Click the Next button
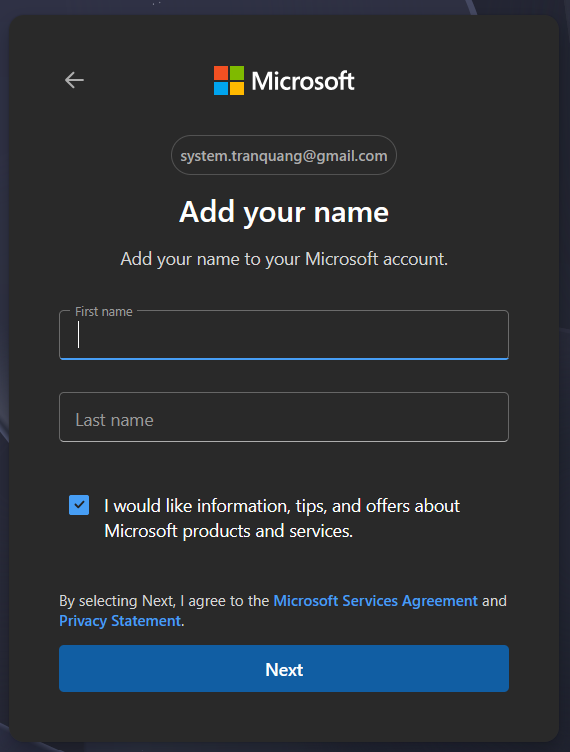Screen dimensions: 570x752 [x=284, y=669]
